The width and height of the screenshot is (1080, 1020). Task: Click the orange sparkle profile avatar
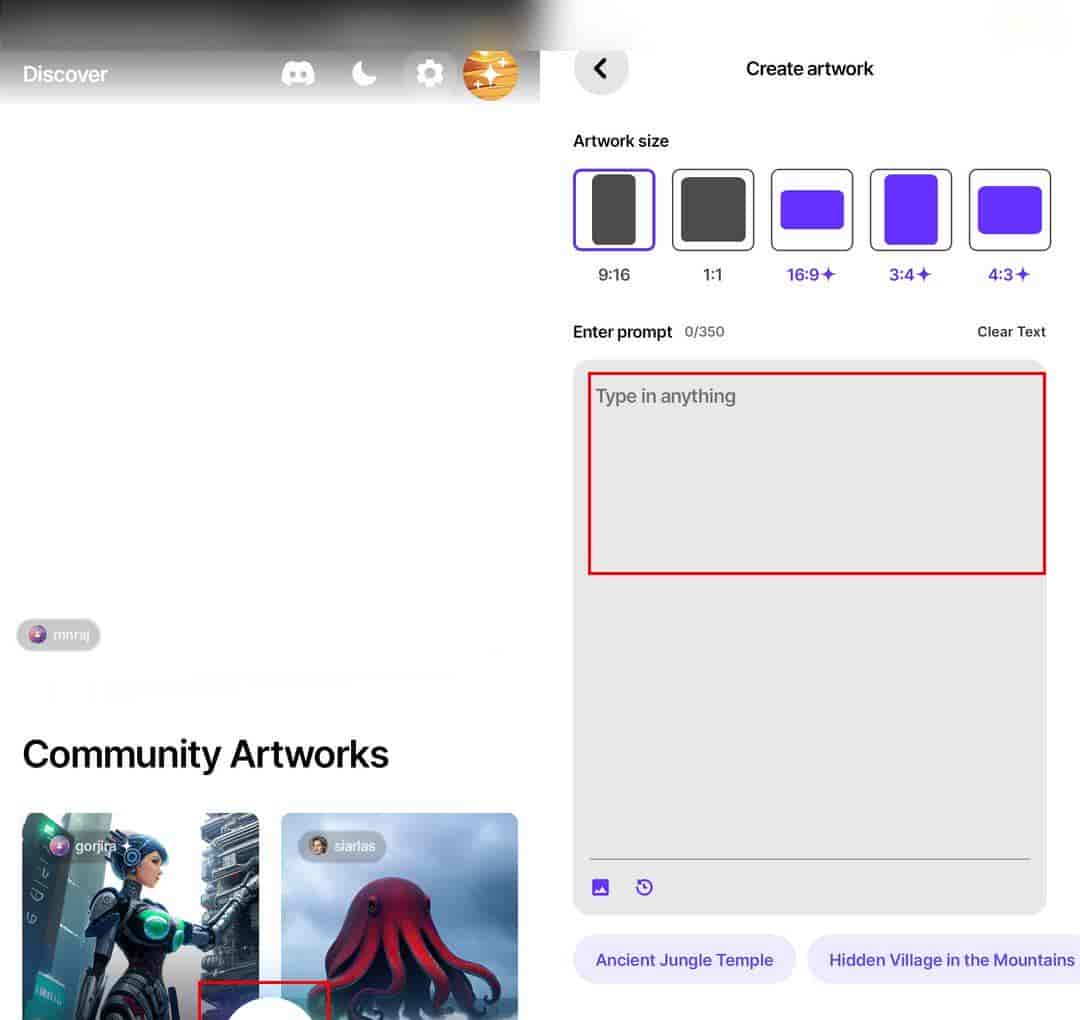click(x=490, y=74)
